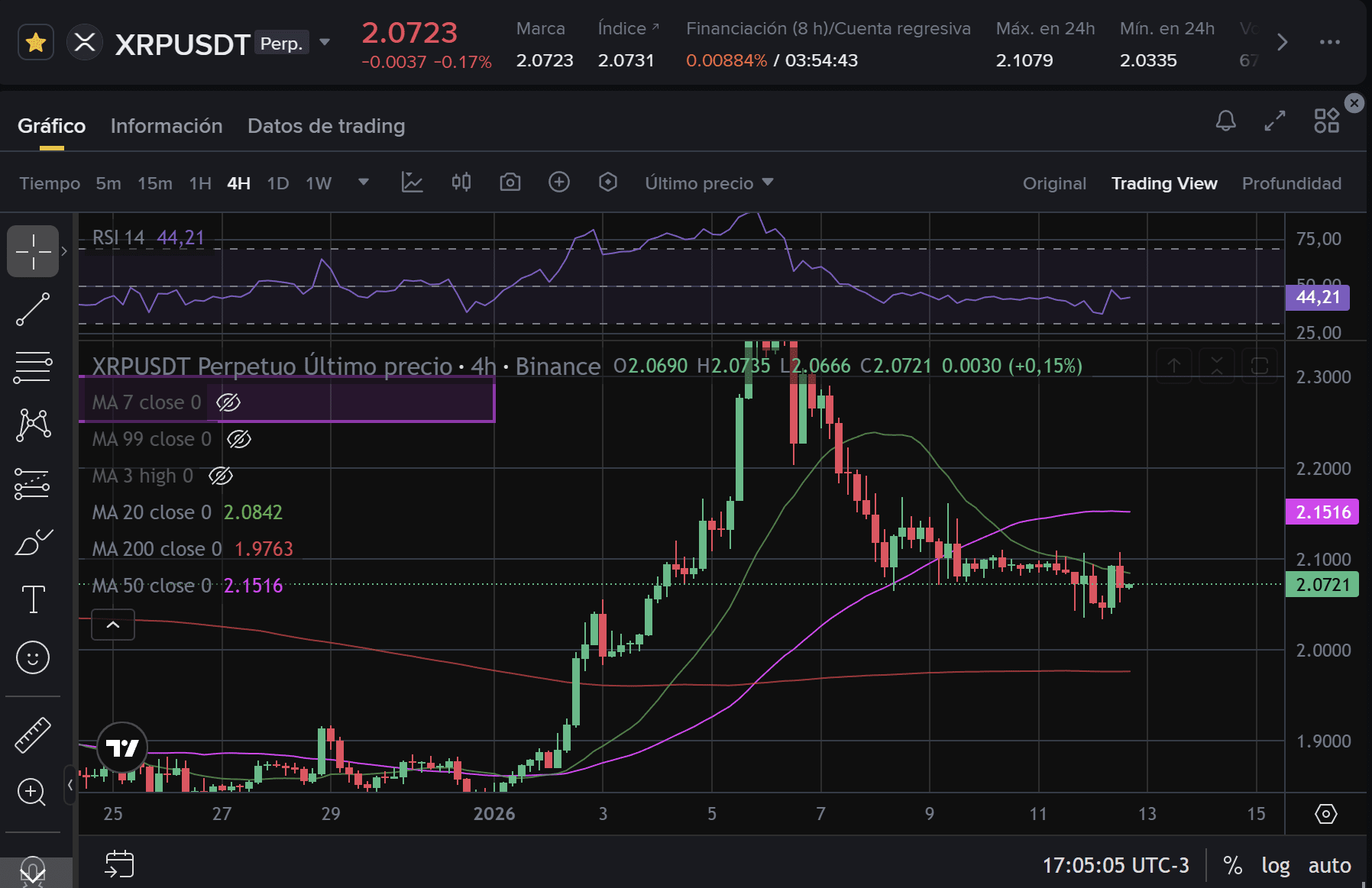Open the layout grid widgets icon
The height and width of the screenshot is (888, 1372).
pos(1326,121)
